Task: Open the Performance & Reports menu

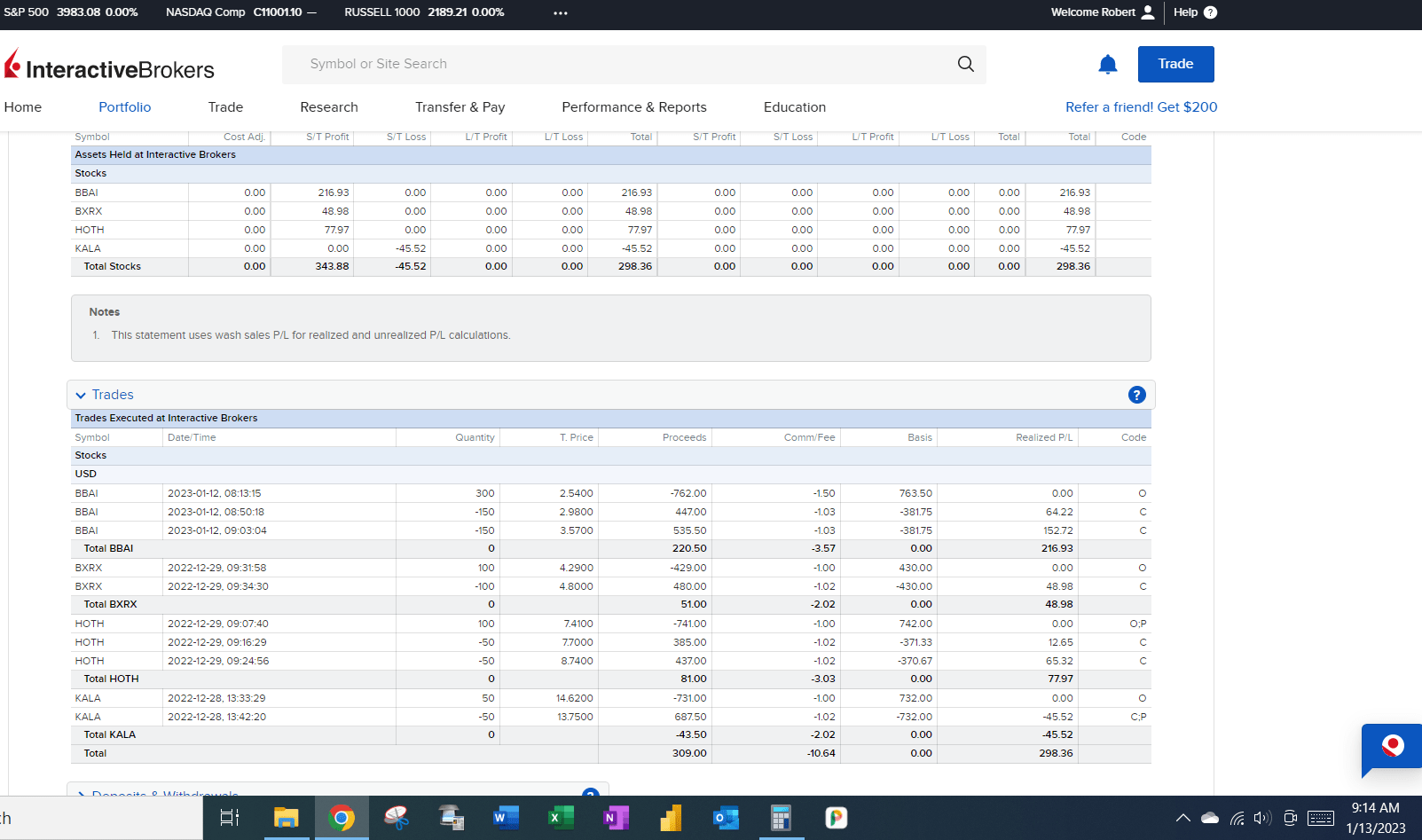Action: click(633, 107)
